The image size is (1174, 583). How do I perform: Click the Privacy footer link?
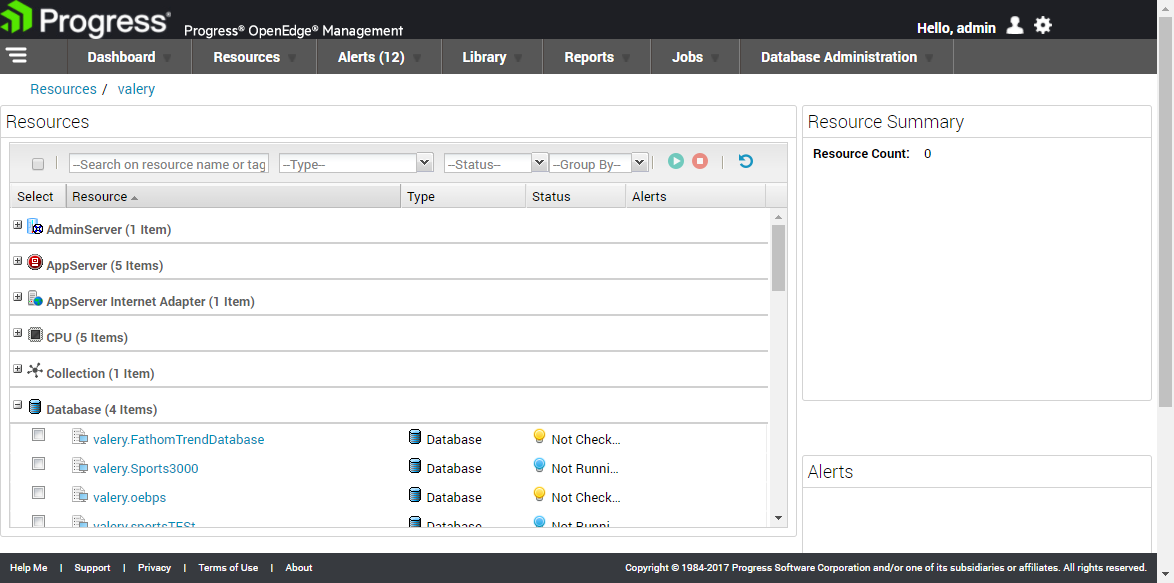coord(154,567)
